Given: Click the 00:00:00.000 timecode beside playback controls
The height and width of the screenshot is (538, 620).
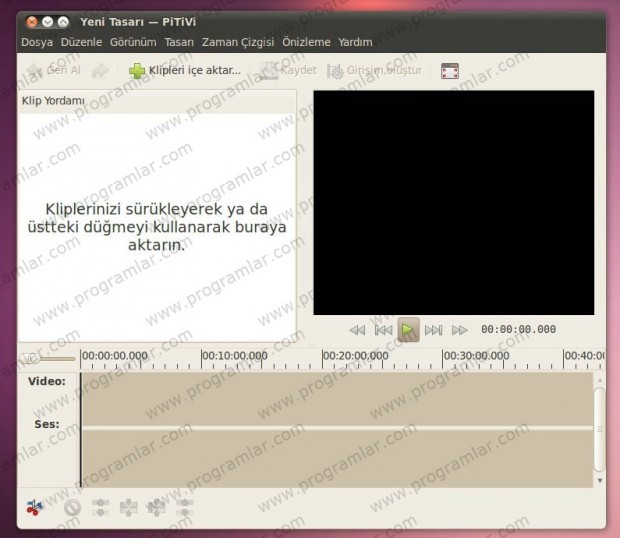Looking at the screenshot, I should [518, 329].
